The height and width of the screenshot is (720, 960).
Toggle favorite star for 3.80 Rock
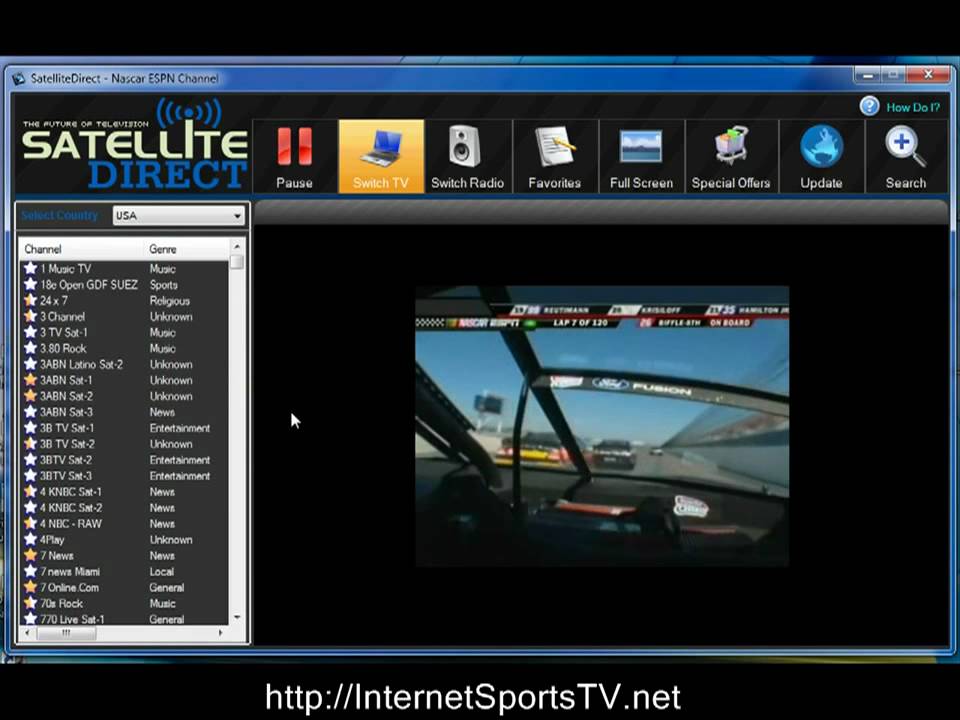coord(30,348)
